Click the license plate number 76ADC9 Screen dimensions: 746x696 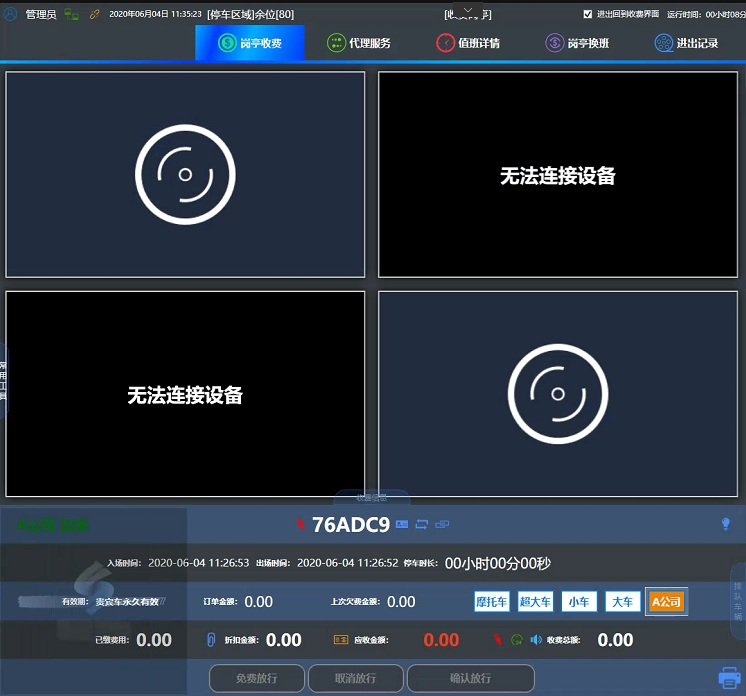[x=351, y=525]
